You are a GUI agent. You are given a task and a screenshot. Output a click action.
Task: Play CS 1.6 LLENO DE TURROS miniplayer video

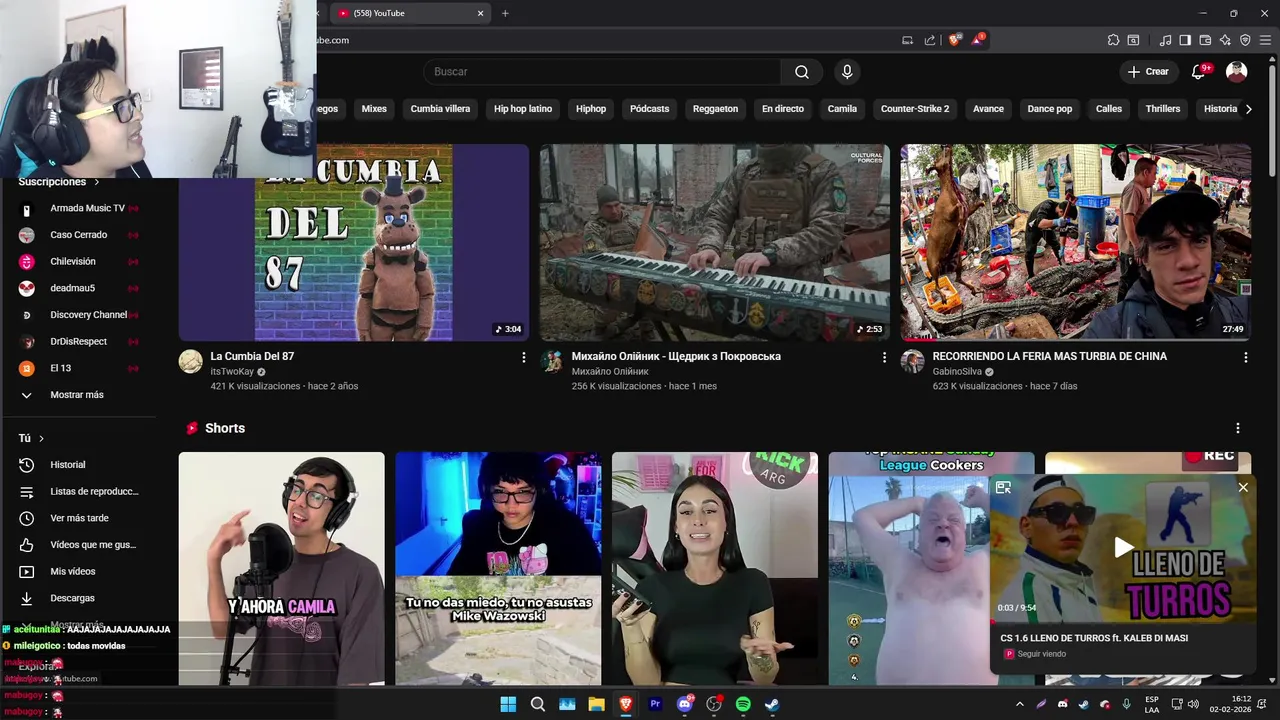coord(1123,548)
